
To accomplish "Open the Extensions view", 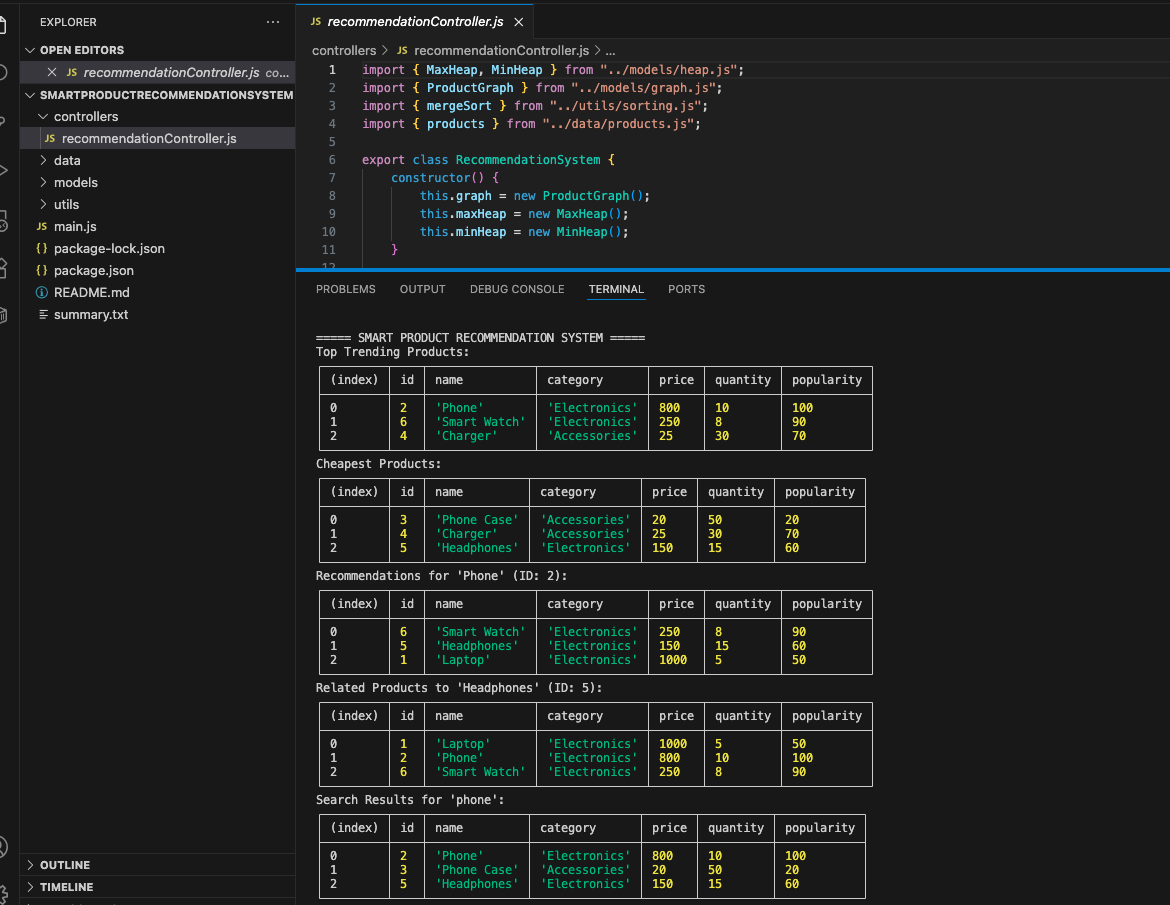I will coord(8,267).
